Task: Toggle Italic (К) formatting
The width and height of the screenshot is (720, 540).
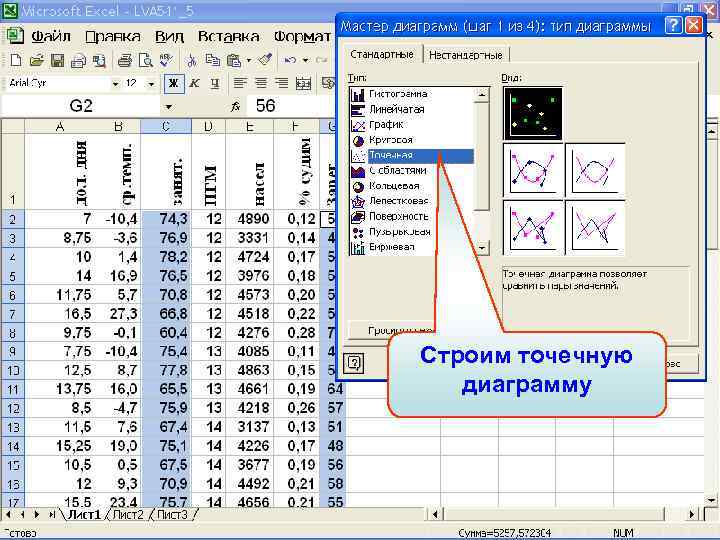Action: (194, 84)
